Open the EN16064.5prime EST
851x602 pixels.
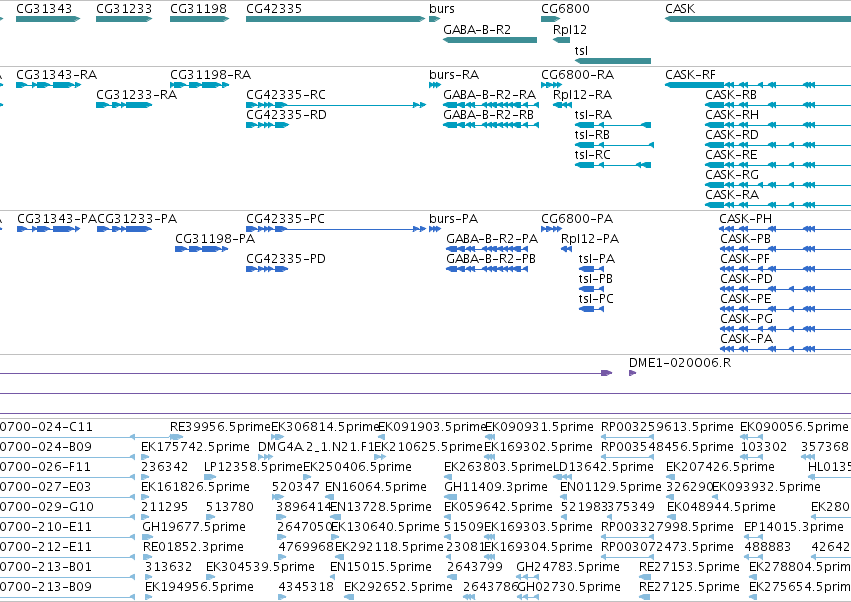pyautogui.click(x=376, y=487)
